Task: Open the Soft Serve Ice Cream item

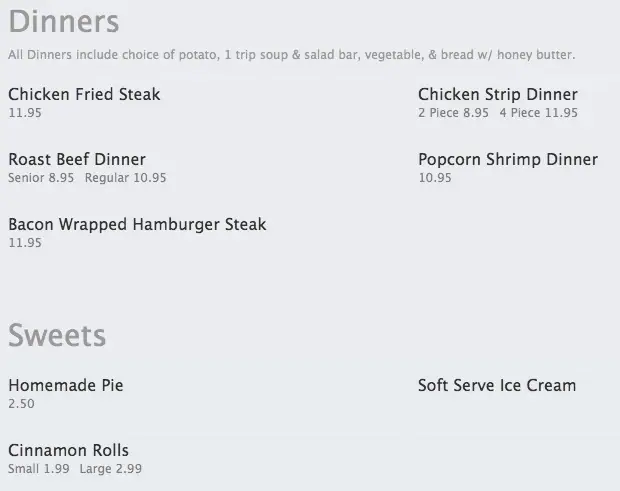Action: (496, 385)
